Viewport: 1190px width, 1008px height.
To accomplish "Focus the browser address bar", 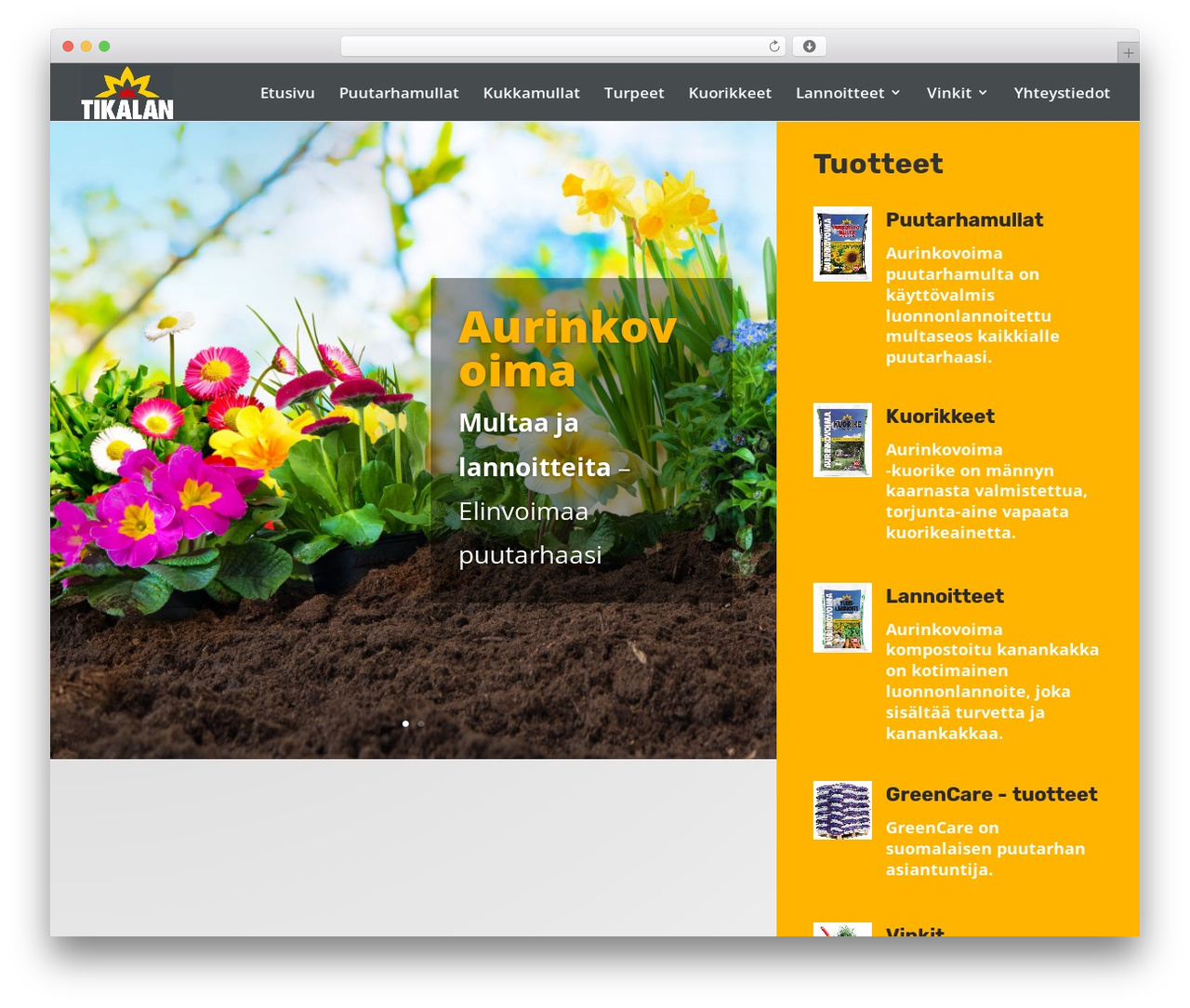I will (562, 46).
